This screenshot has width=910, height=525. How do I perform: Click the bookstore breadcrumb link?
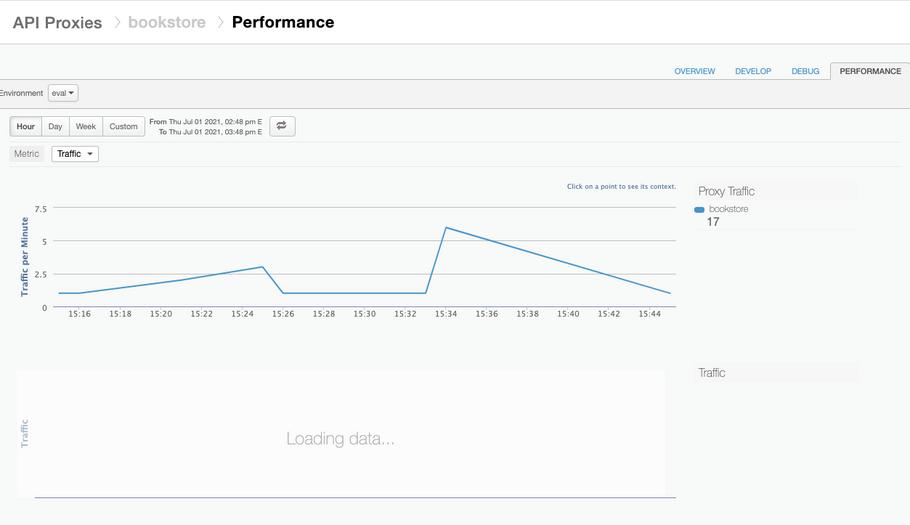point(166,23)
